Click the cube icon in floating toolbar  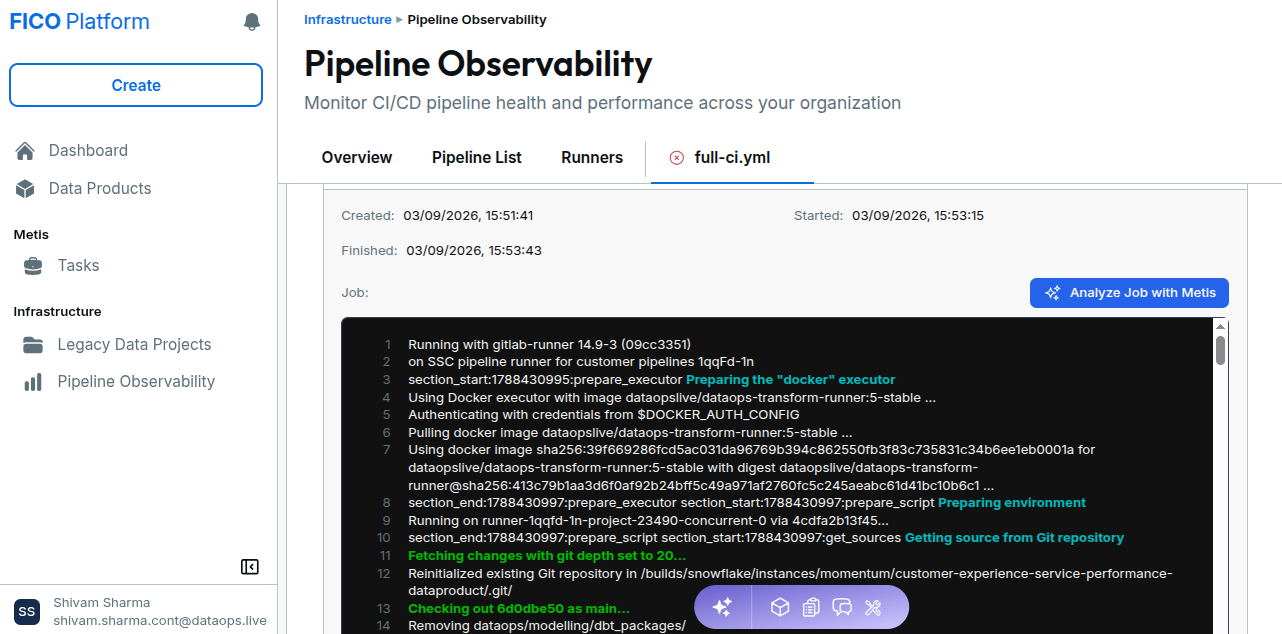pyautogui.click(x=780, y=607)
